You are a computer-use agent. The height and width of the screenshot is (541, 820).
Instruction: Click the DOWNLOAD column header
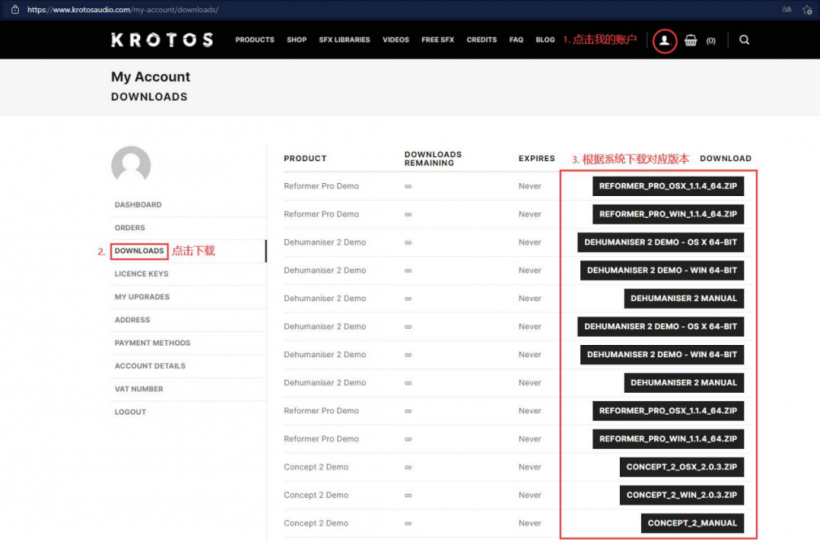pyautogui.click(x=725, y=158)
